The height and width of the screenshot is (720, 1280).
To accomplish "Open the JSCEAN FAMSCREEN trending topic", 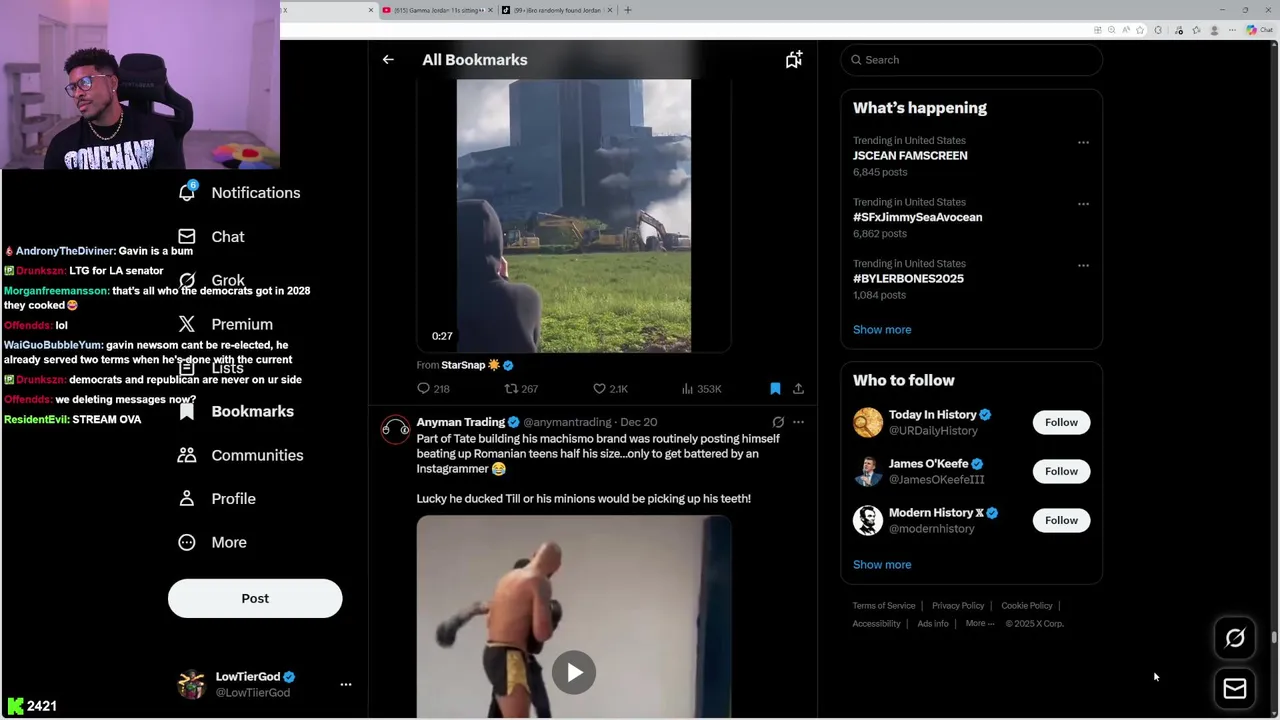I will (x=910, y=156).
